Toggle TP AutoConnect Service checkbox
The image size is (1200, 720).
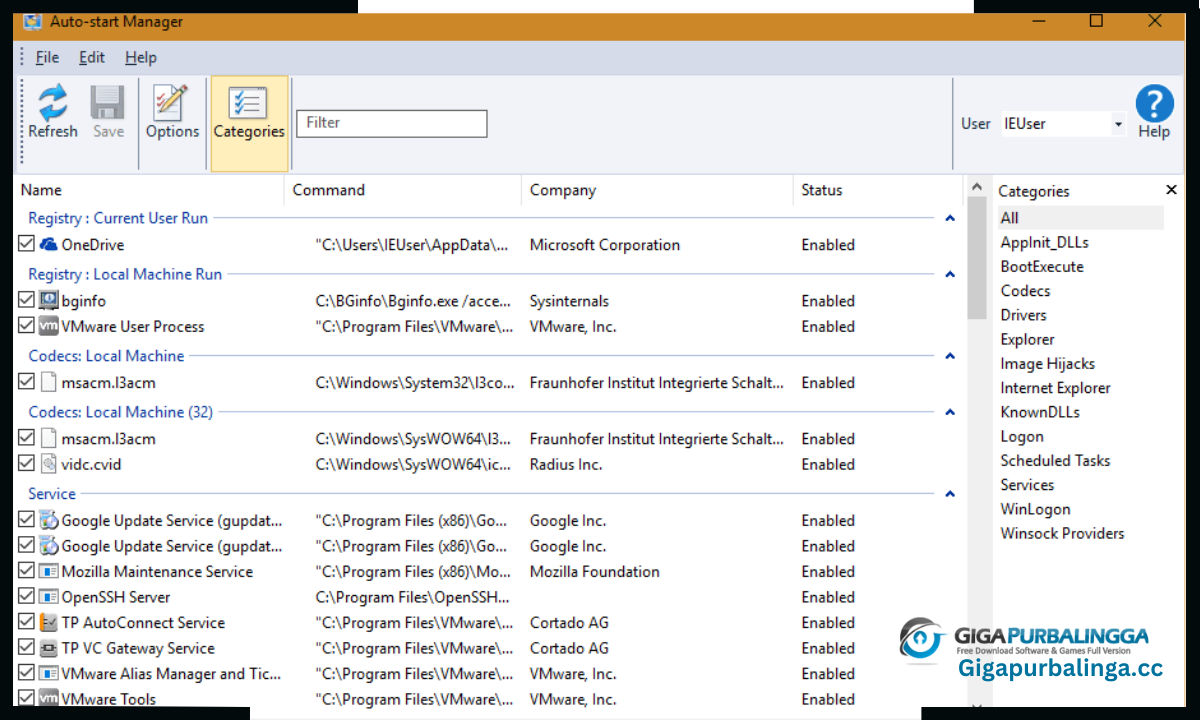[27, 622]
